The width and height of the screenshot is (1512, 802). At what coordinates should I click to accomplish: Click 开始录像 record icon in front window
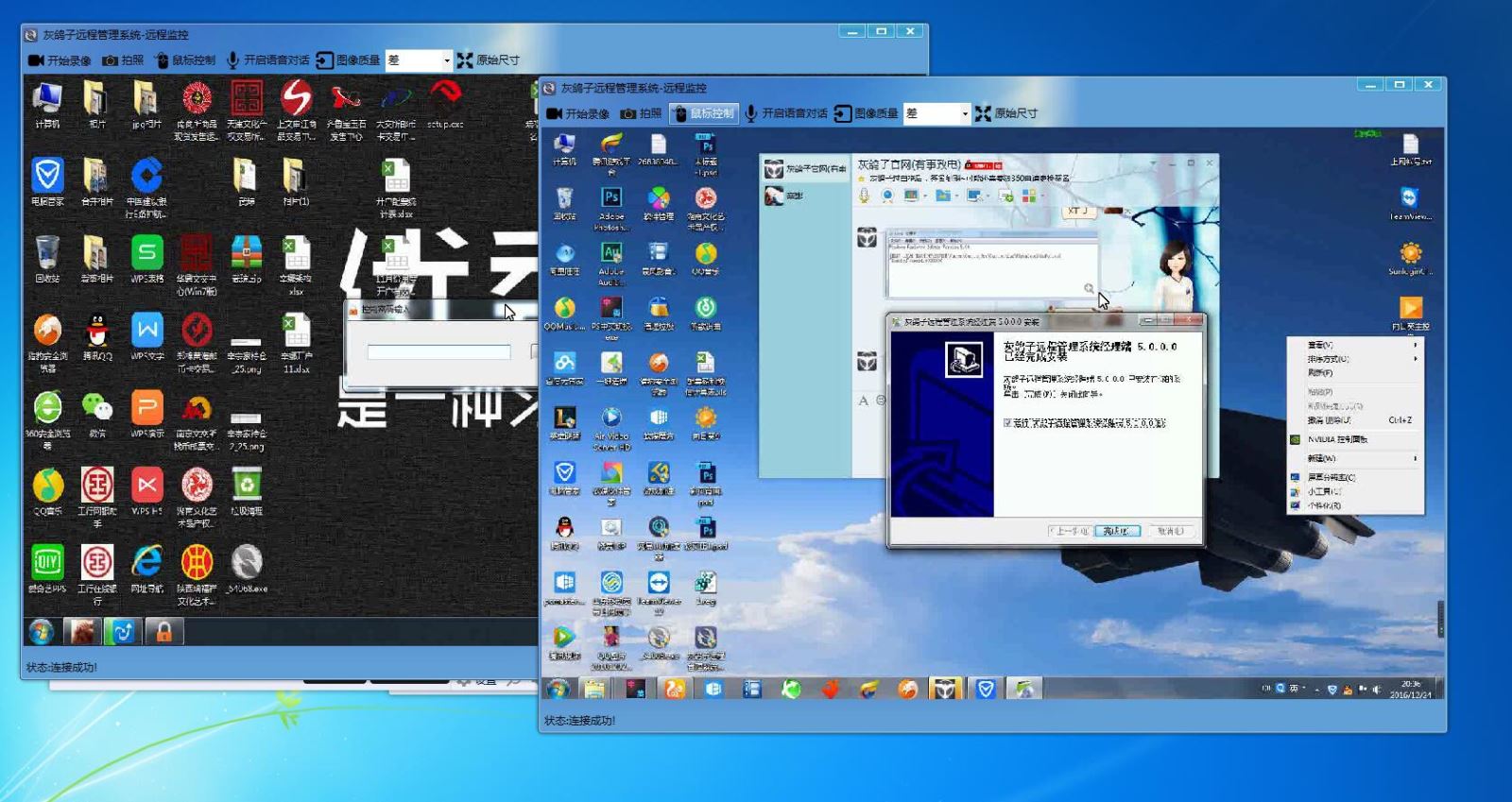pyautogui.click(x=555, y=113)
